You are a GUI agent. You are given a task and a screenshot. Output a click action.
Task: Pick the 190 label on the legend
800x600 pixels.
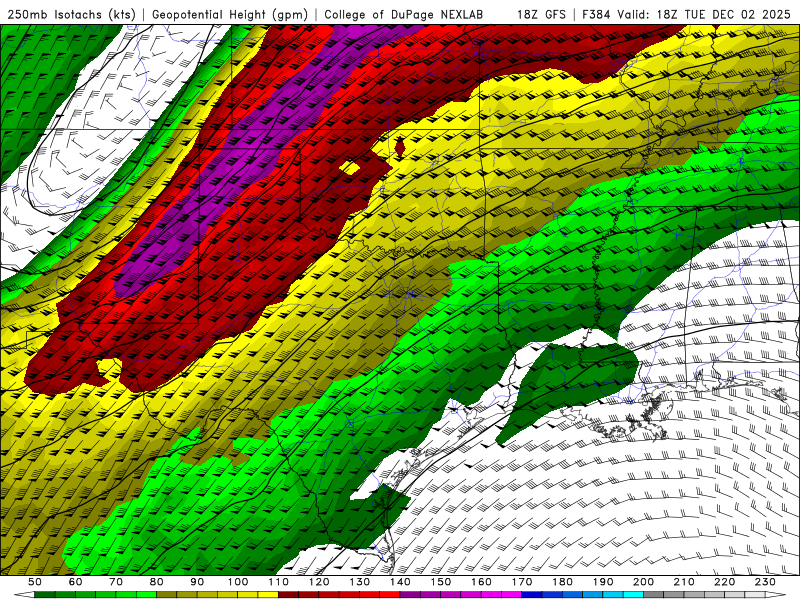(603, 582)
